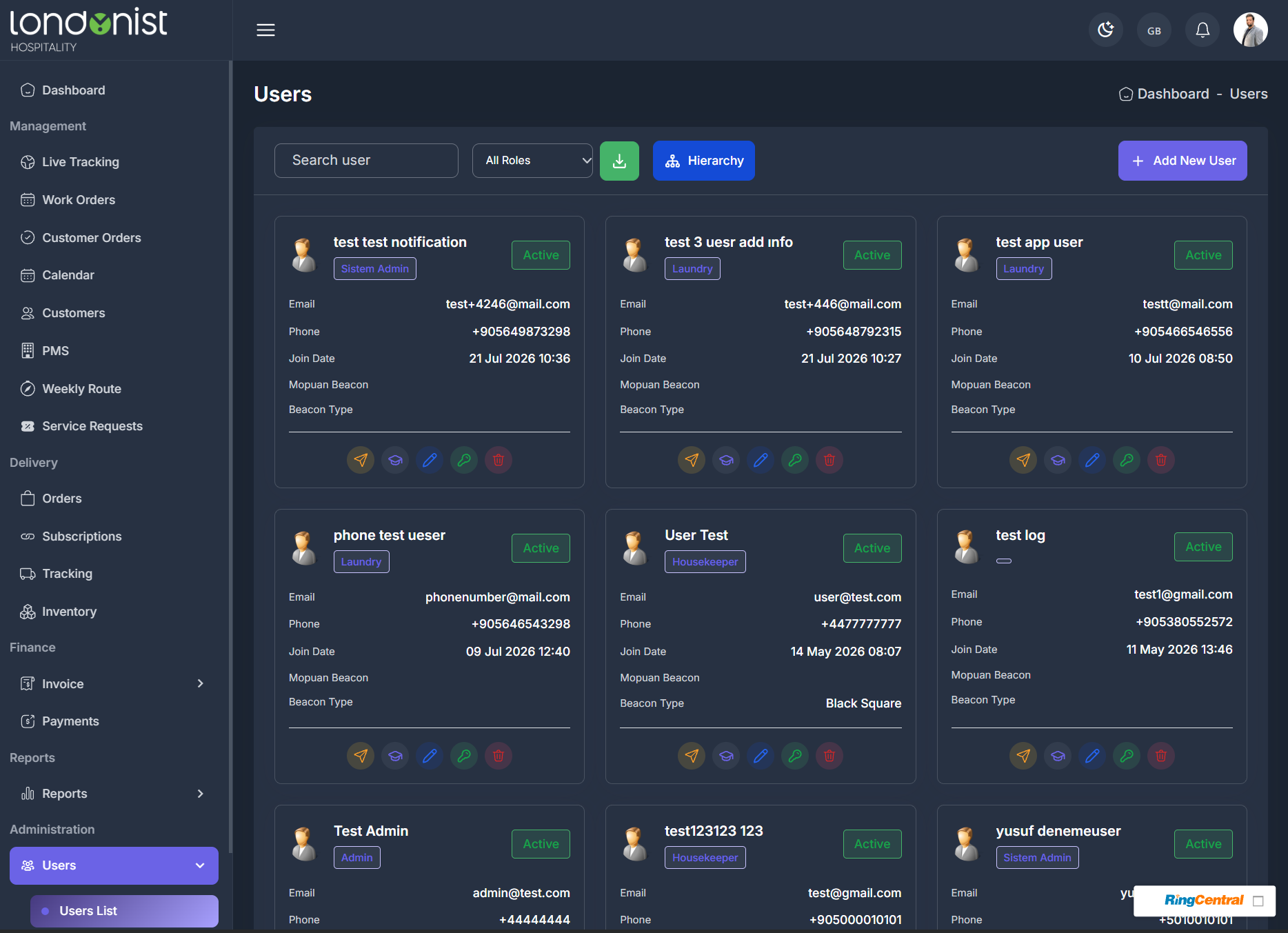The height and width of the screenshot is (933, 1288).
Task: Click the RingCentral widget logo
Action: [1203, 901]
